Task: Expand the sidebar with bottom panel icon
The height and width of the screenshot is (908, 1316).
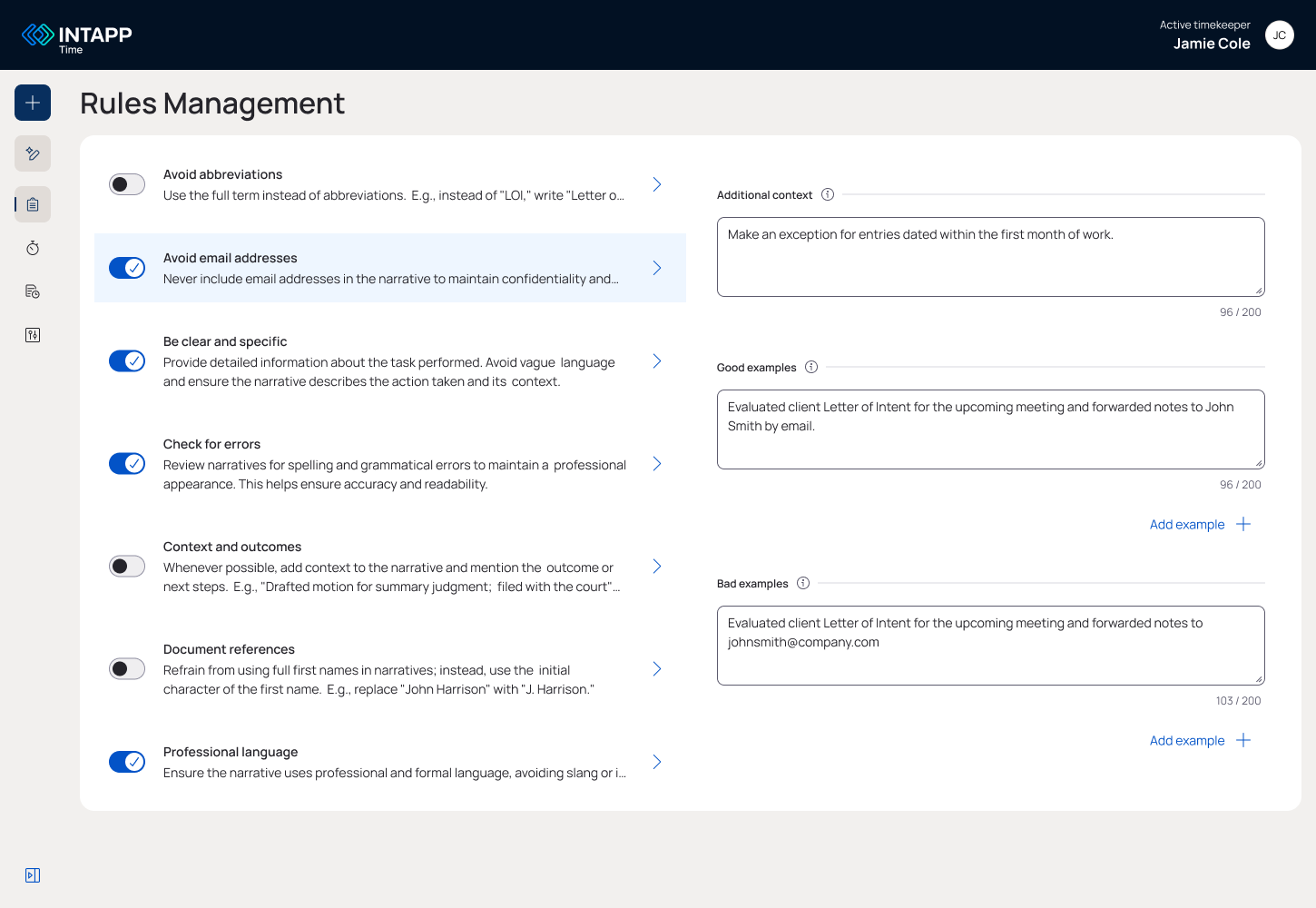Action: 33,875
